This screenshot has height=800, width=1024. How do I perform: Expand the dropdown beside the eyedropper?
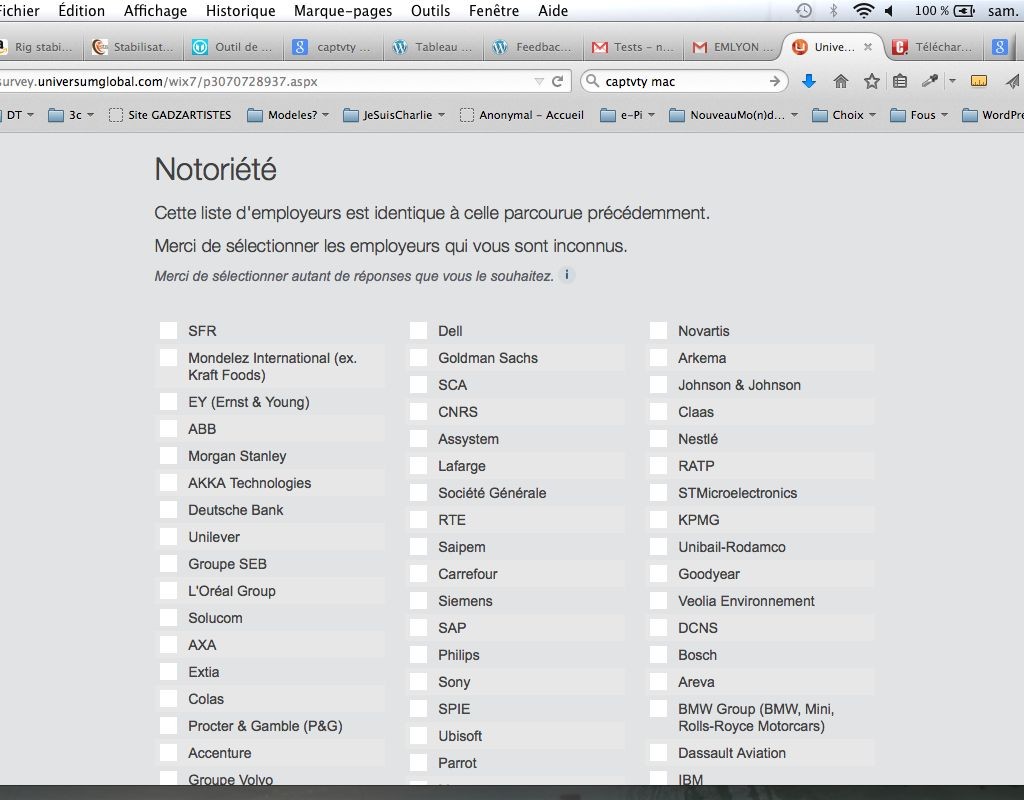[952, 81]
